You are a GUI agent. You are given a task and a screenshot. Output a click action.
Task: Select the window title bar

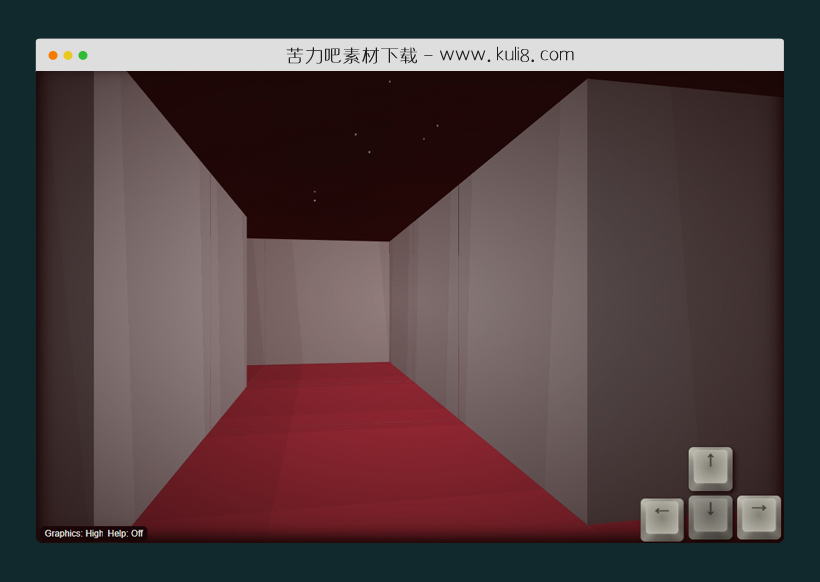pyautogui.click(x=410, y=53)
